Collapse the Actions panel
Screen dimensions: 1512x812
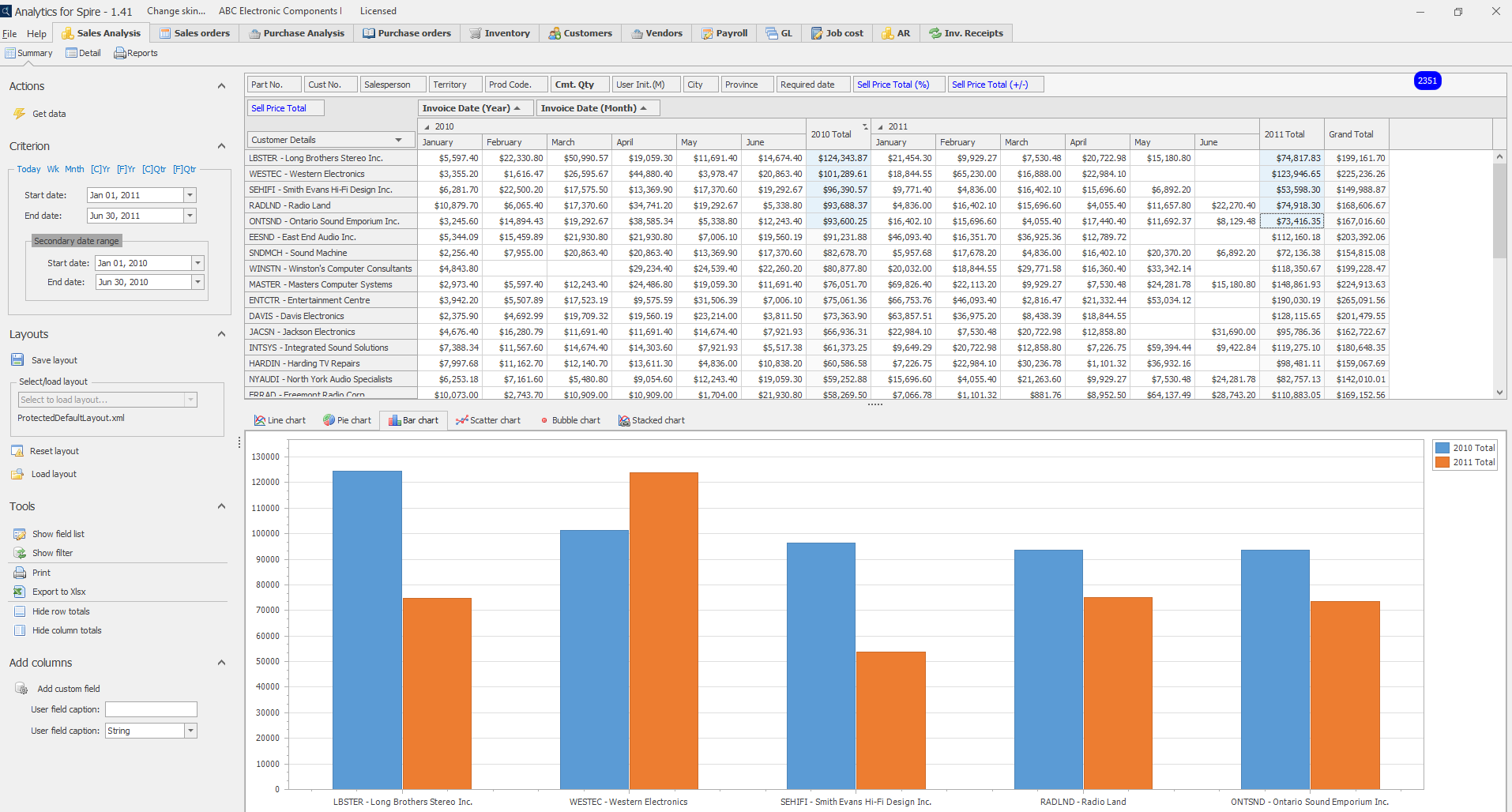pyautogui.click(x=221, y=86)
